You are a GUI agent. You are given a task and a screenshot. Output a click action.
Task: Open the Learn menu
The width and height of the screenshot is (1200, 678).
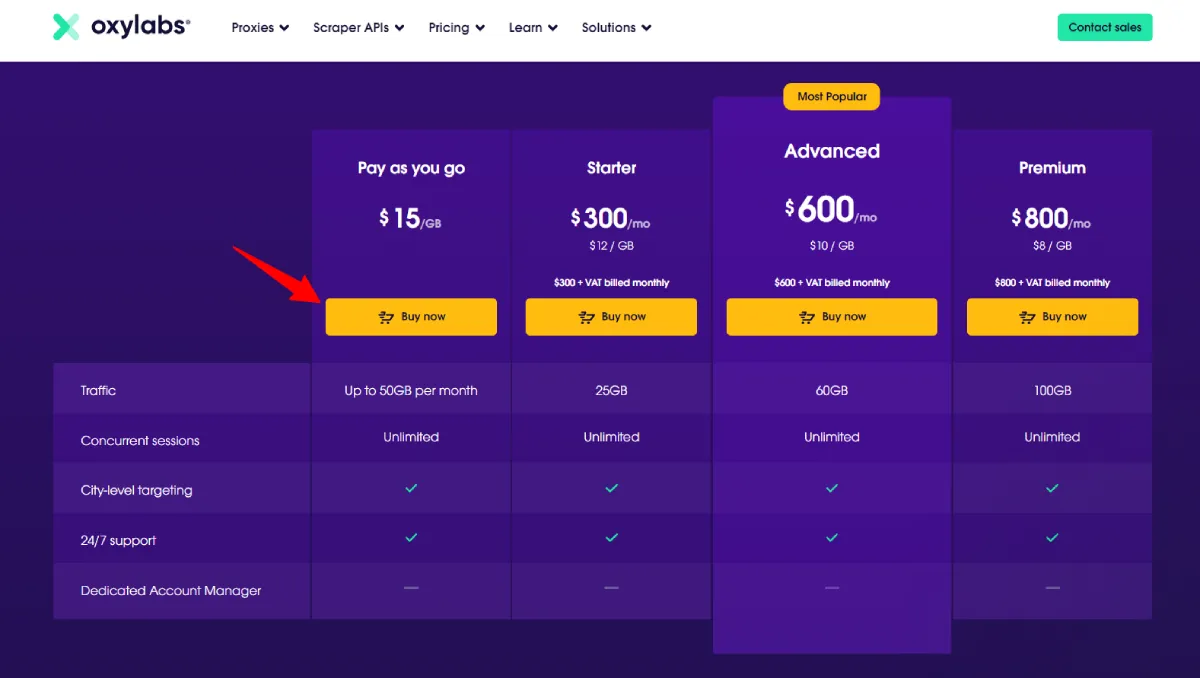[x=533, y=28]
